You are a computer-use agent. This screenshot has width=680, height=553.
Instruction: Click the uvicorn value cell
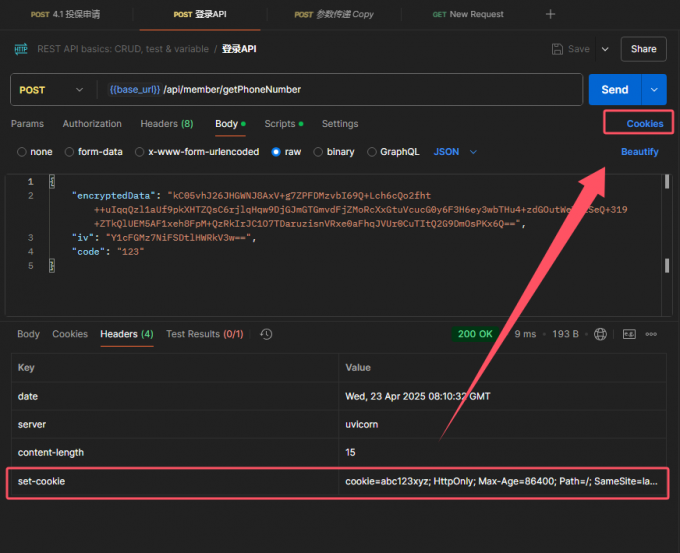pos(502,424)
